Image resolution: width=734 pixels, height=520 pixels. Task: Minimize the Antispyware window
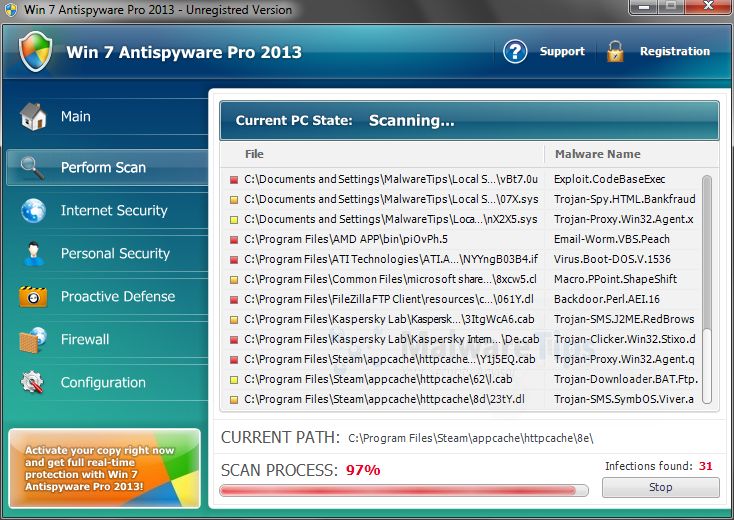click(x=644, y=7)
